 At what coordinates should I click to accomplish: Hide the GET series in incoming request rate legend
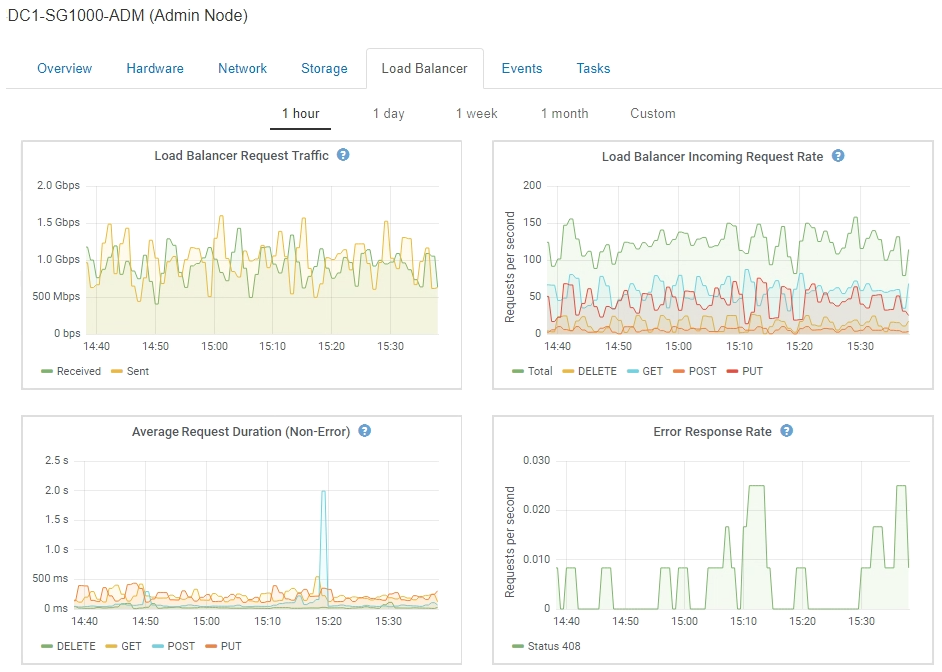[x=646, y=371]
